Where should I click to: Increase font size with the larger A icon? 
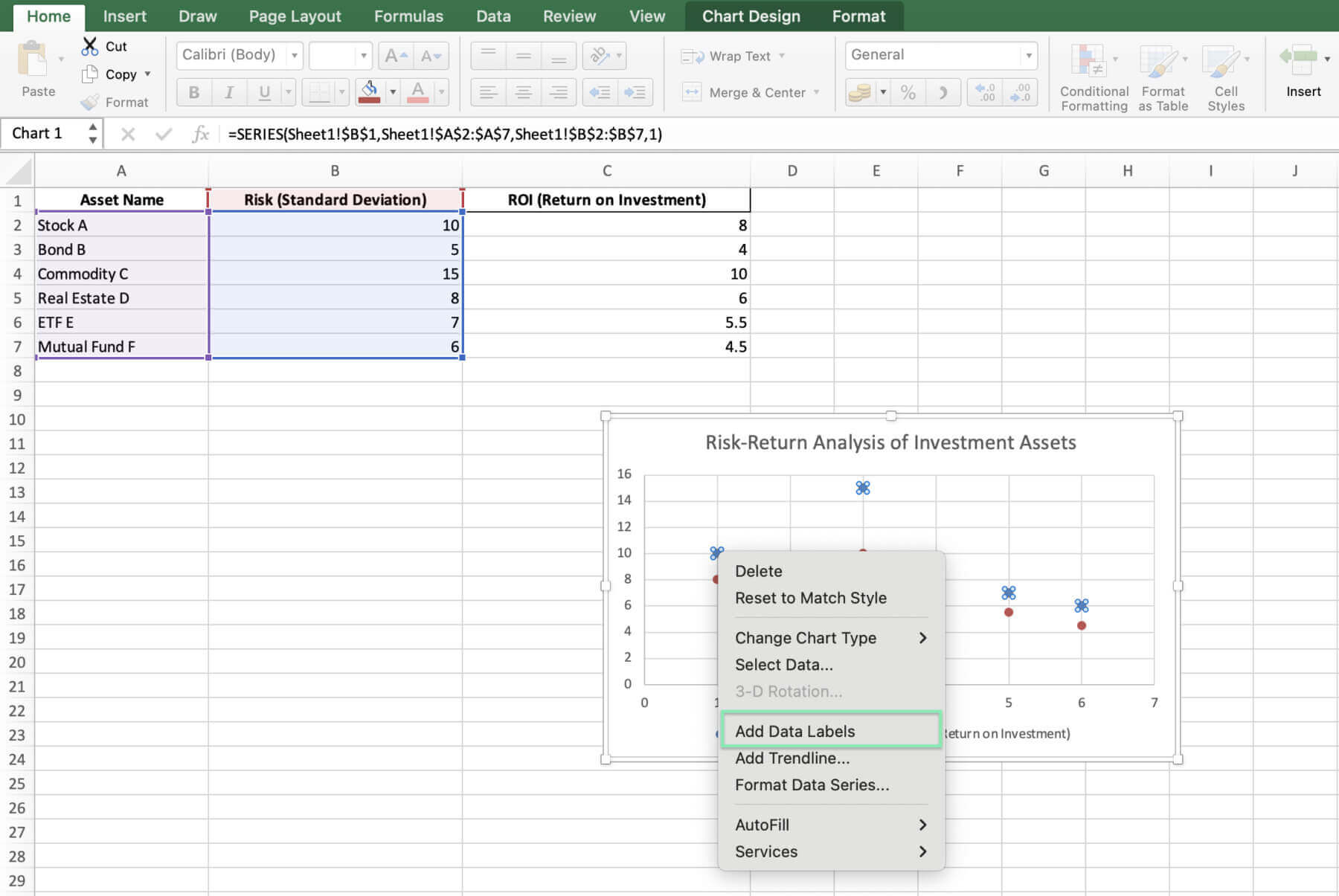(x=395, y=55)
